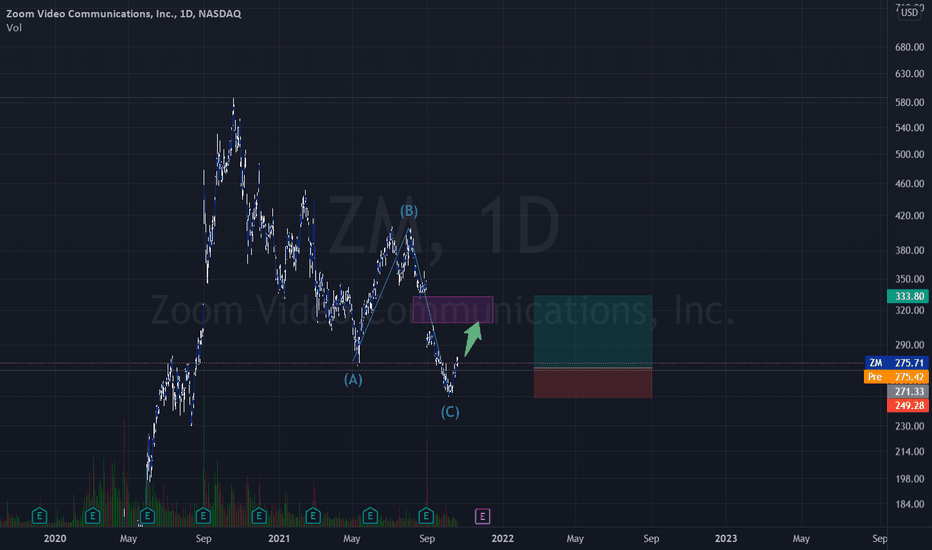Select the (B) wave label
The image size is (932, 550).
pyautogui.click(x=409, y=211)
